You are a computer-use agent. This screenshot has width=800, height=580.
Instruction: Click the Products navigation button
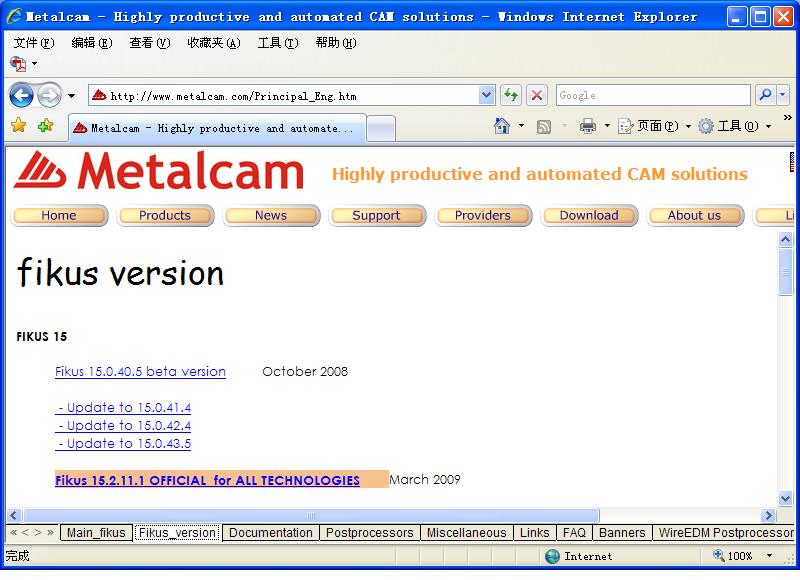click(165, 215)
